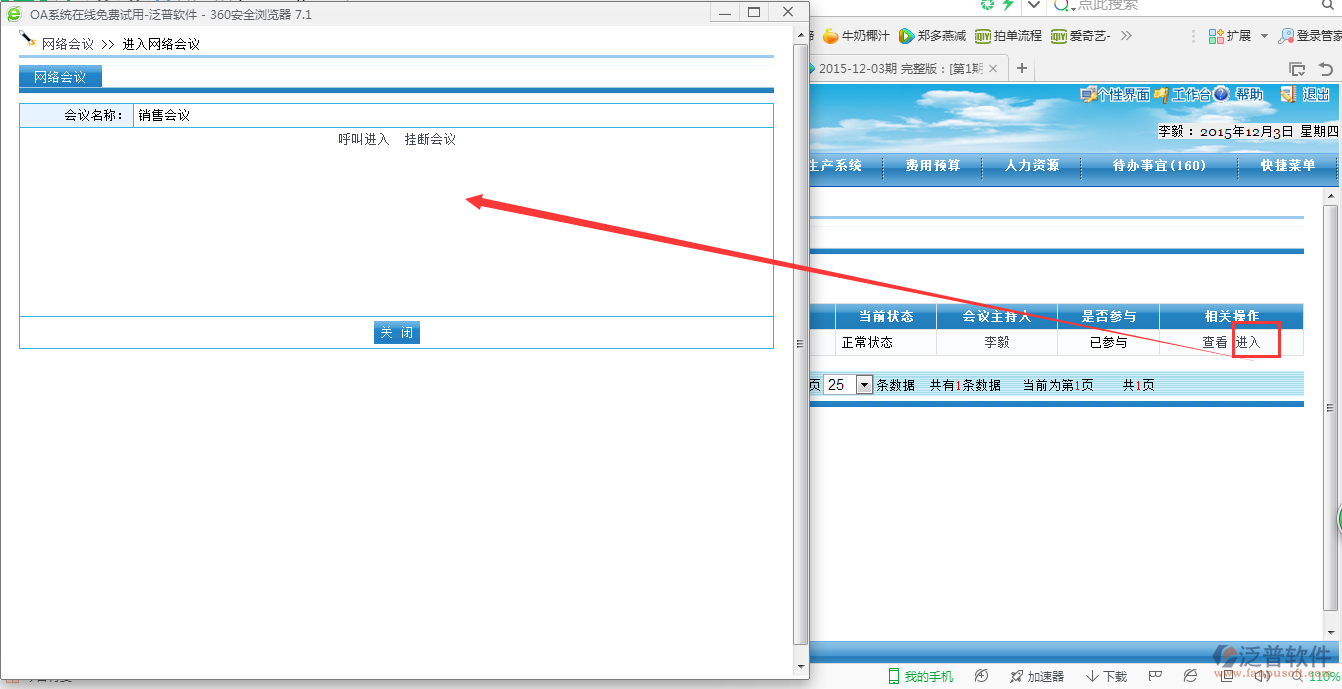
Task: Open 我的手机 in the status bar
Action: coord(920,677)
